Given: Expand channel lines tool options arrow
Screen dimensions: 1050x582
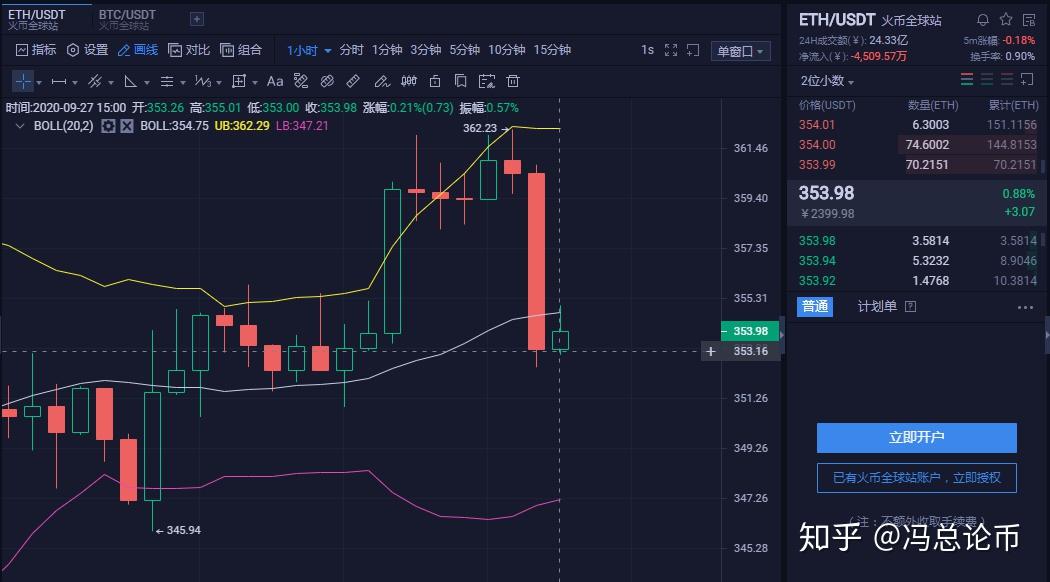Looking at the screenshot, I should point(110,83).
